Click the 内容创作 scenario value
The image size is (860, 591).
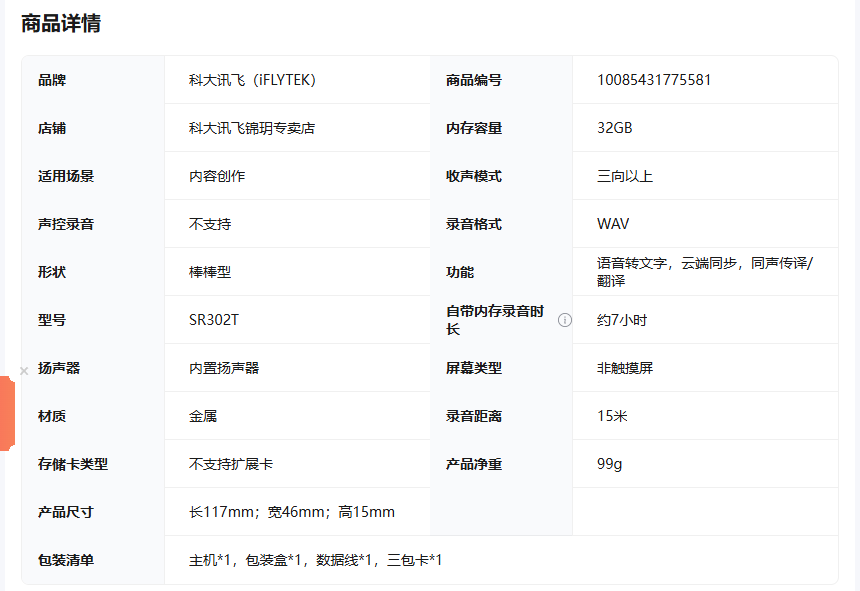217,176
